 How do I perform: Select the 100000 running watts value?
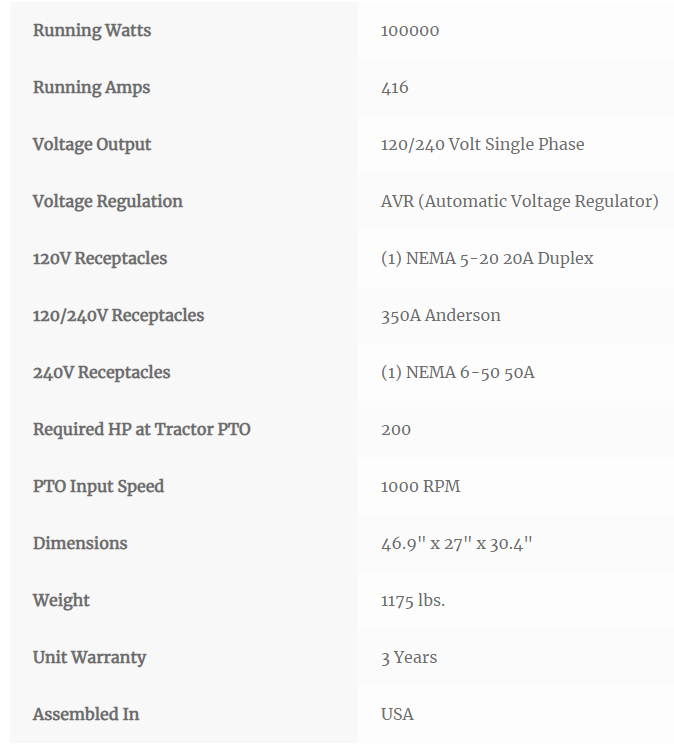tap(410, 31)
